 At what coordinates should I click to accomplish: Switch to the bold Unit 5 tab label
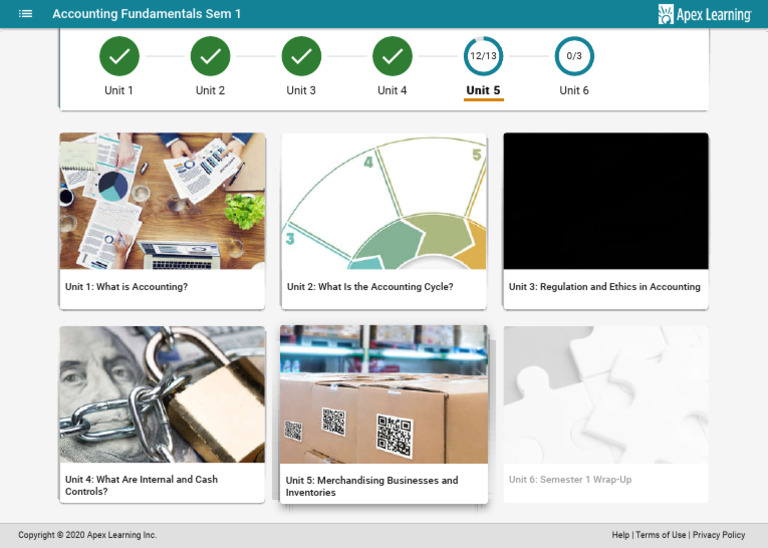[x=483, y=90]
